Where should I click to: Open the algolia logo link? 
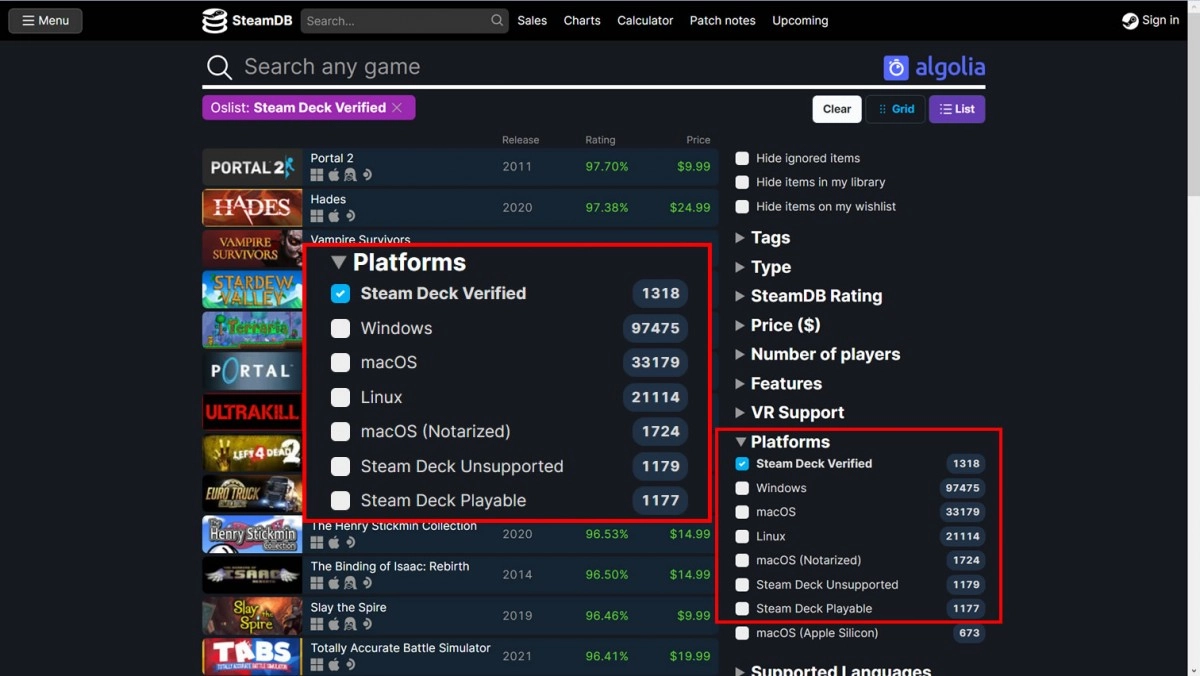(934, 67)
